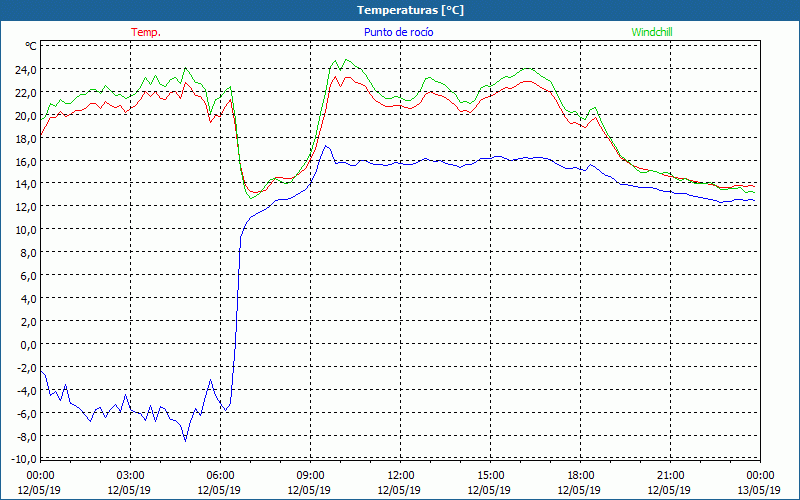Click the 8,0 y-axis value

(28, 253)
